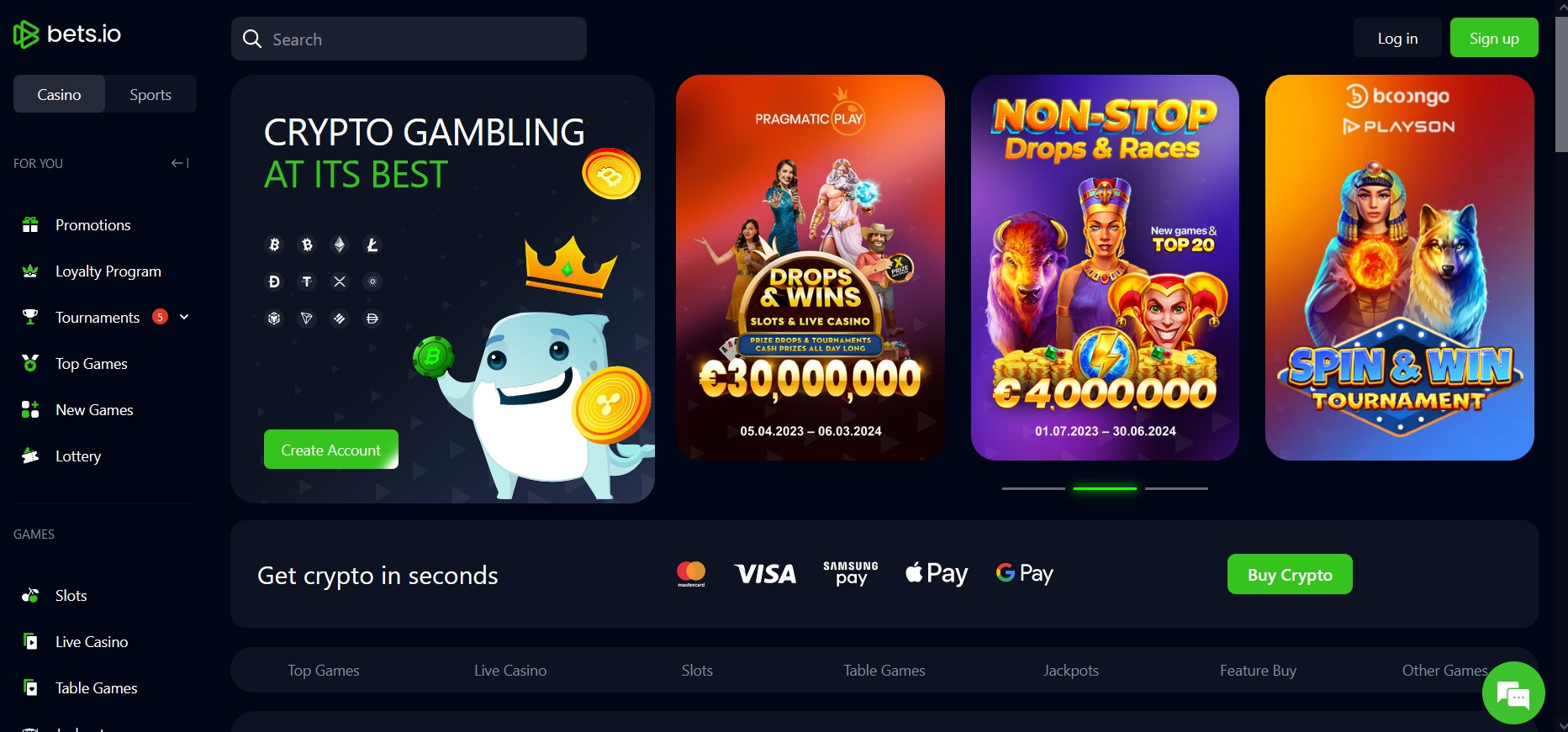Select the Casino toggle
1568x732 pixels.
[59, 94]
